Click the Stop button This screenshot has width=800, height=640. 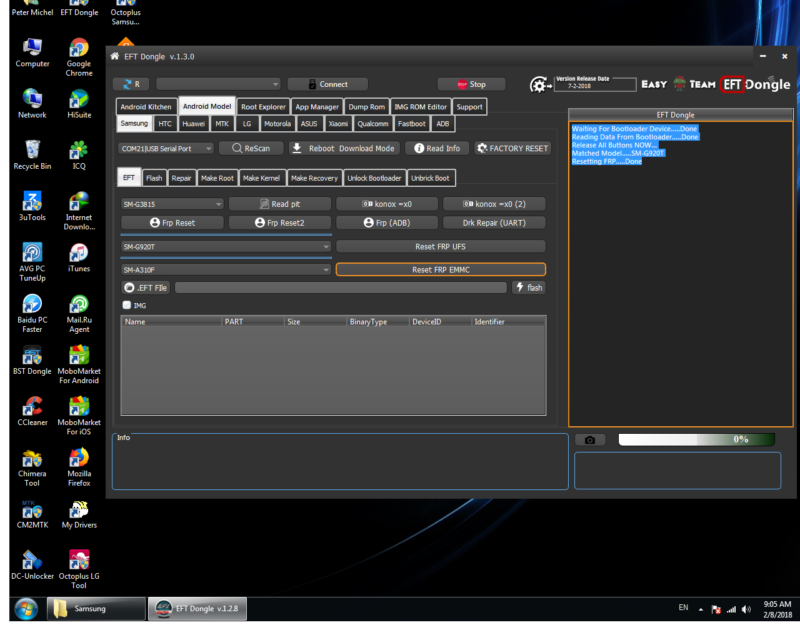pyautogui.click(x=471, y=84)
